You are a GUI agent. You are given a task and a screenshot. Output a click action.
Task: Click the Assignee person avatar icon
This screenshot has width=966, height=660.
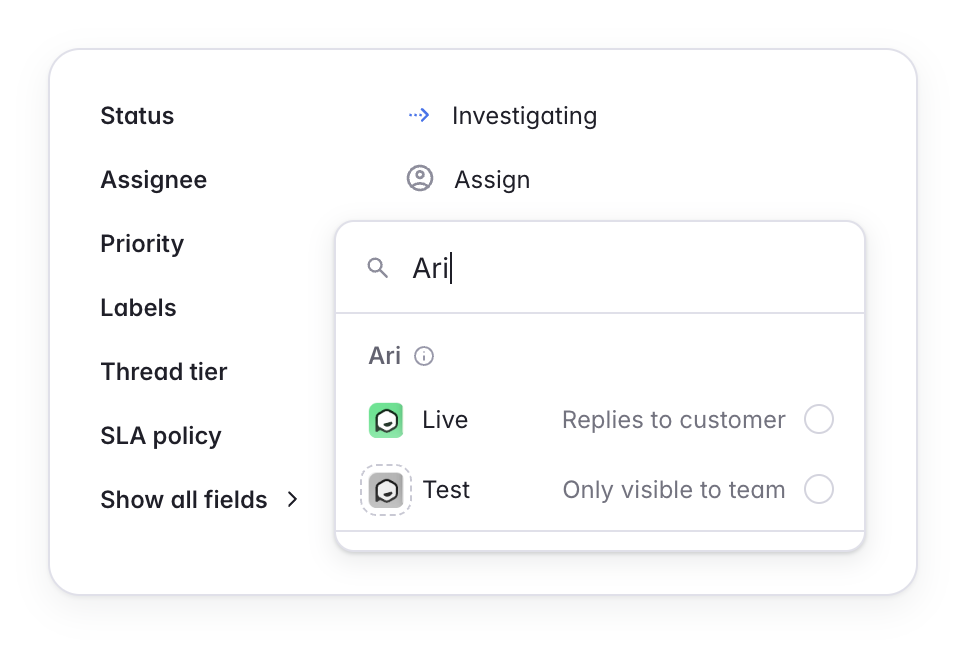click(420, 179)
